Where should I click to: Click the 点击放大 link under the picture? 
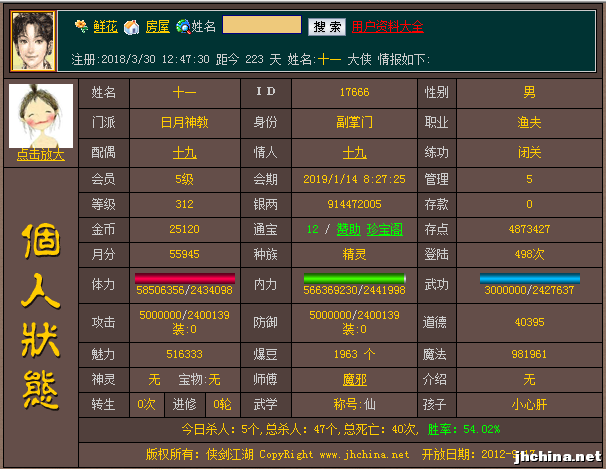41,155
